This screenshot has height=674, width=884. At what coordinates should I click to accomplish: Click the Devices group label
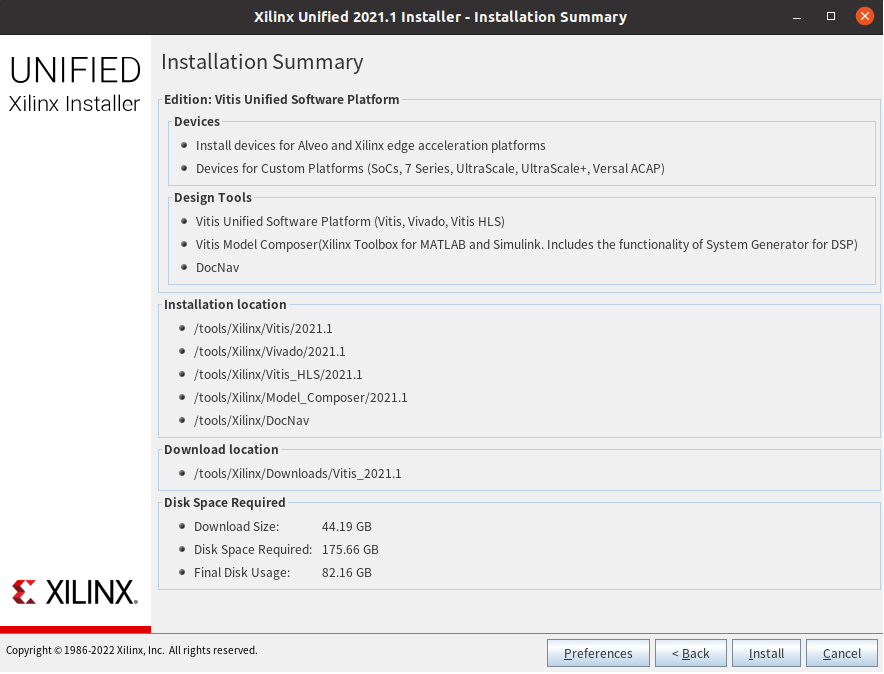coord(197,122)
